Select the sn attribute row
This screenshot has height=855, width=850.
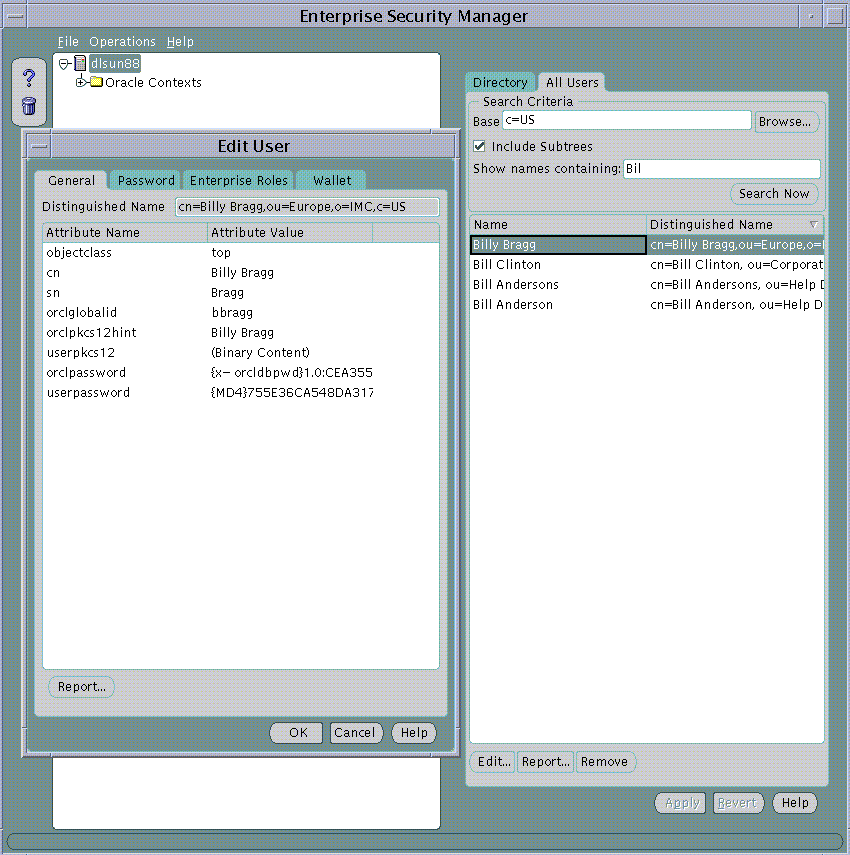pyautogui.click(x=240, y=293)
